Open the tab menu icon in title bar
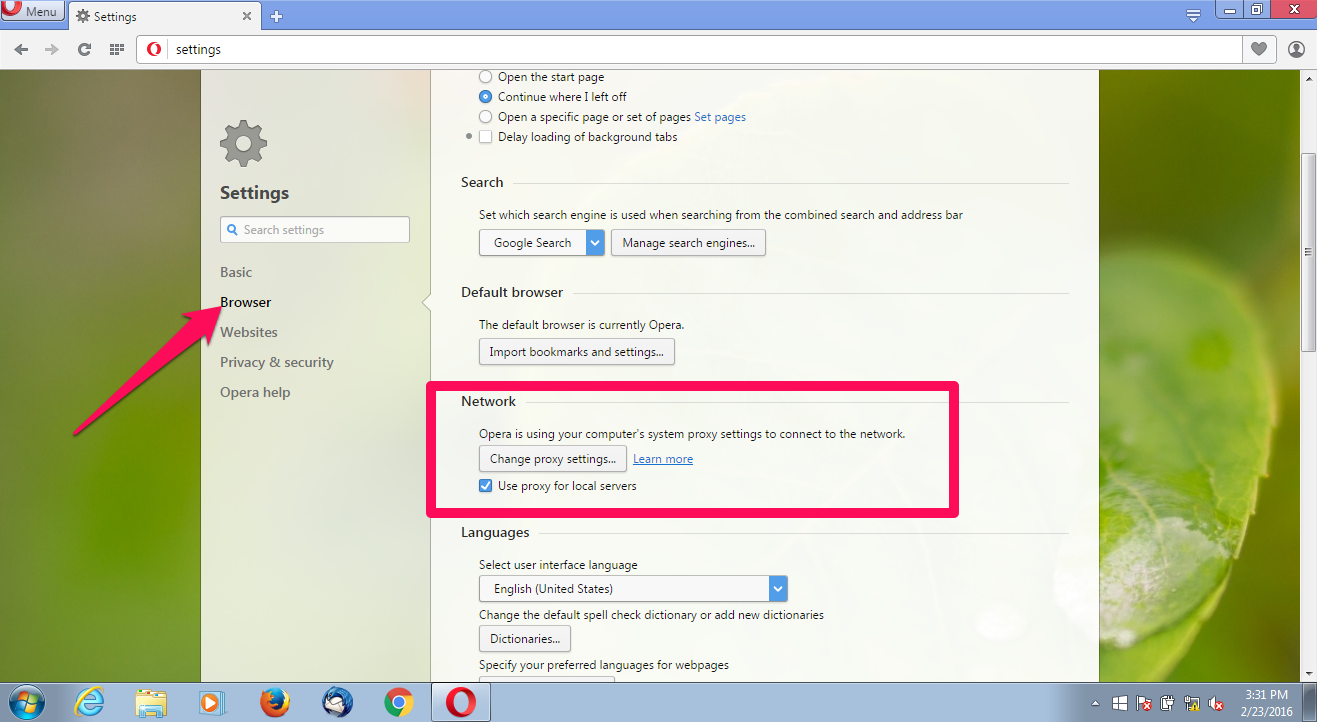 coord(1193,15)
